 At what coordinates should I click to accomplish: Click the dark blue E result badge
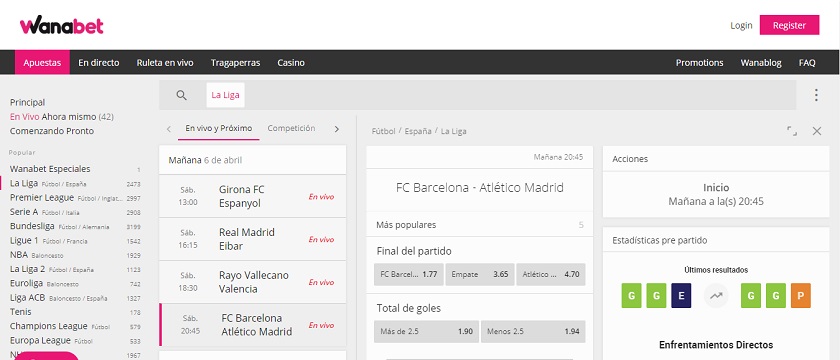pos(681,296)
